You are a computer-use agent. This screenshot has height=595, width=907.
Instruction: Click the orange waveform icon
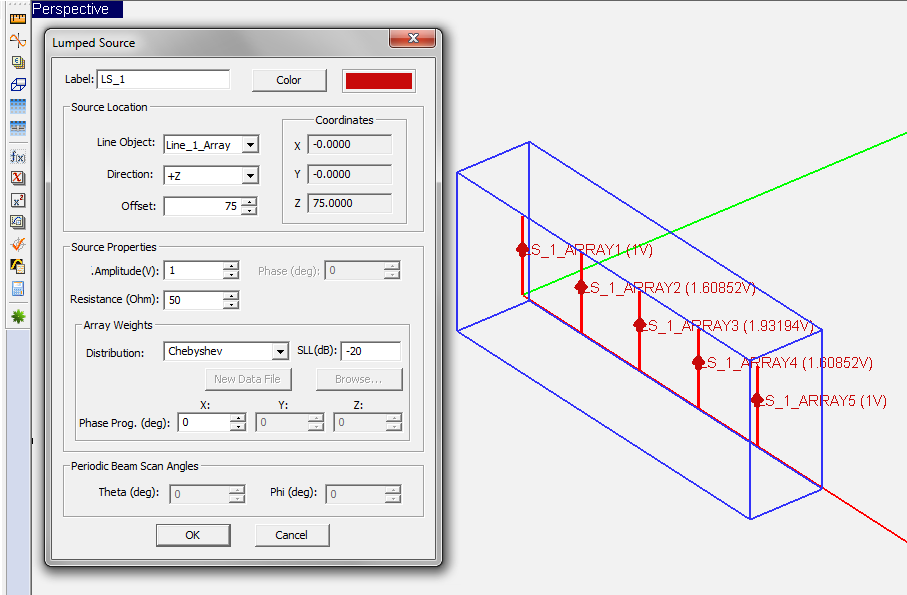coord(17,40)
